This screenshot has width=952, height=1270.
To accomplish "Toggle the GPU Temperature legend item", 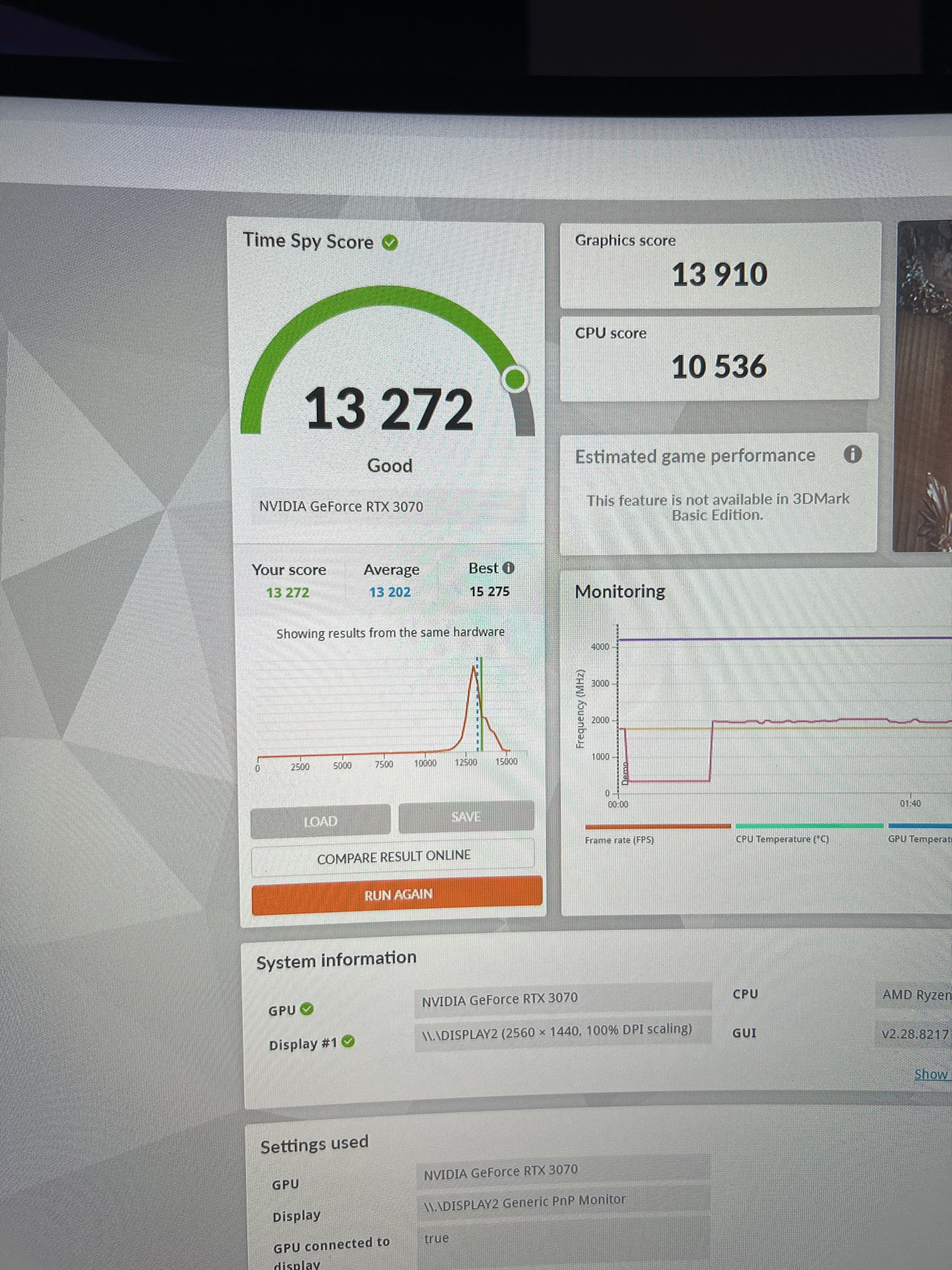I will coord(919,838).
